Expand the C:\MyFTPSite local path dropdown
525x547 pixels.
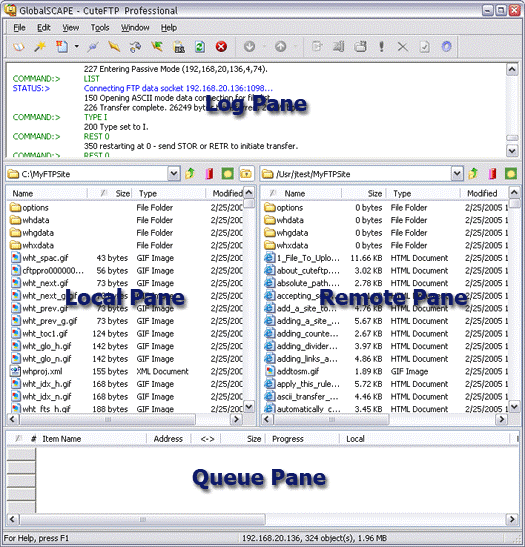[x=174, y=173]
